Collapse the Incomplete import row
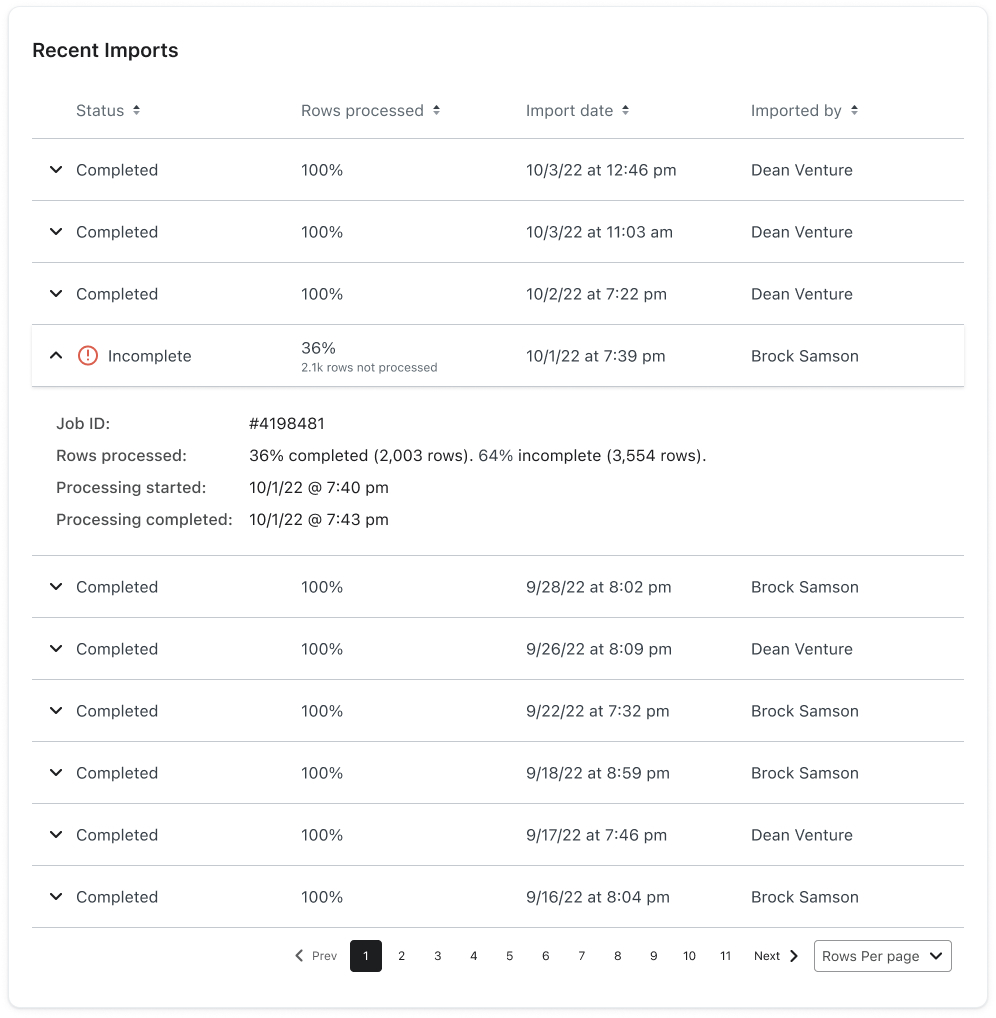 click(56, 356)
